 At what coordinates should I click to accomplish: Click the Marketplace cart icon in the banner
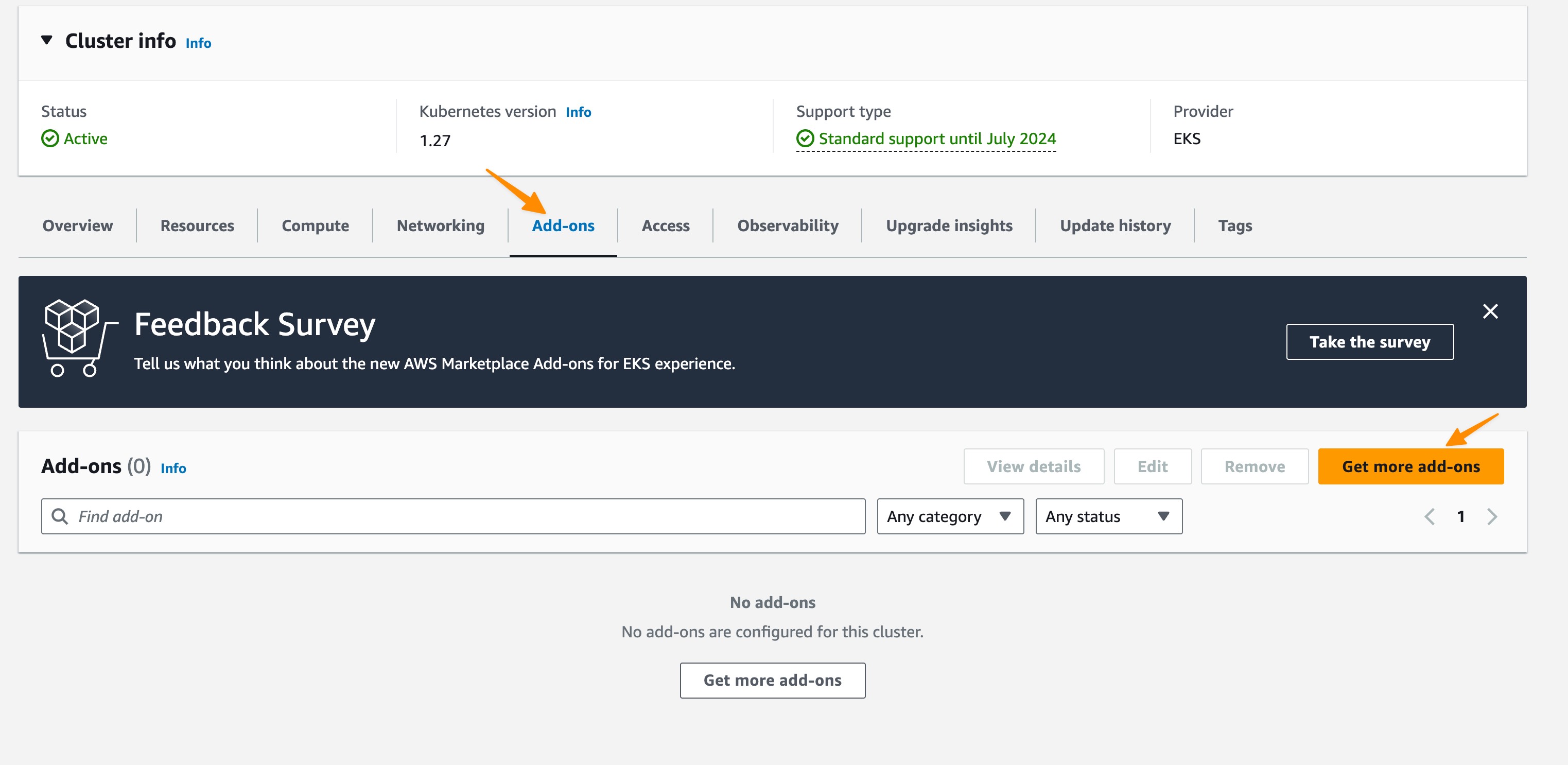[x=80, y=338]
